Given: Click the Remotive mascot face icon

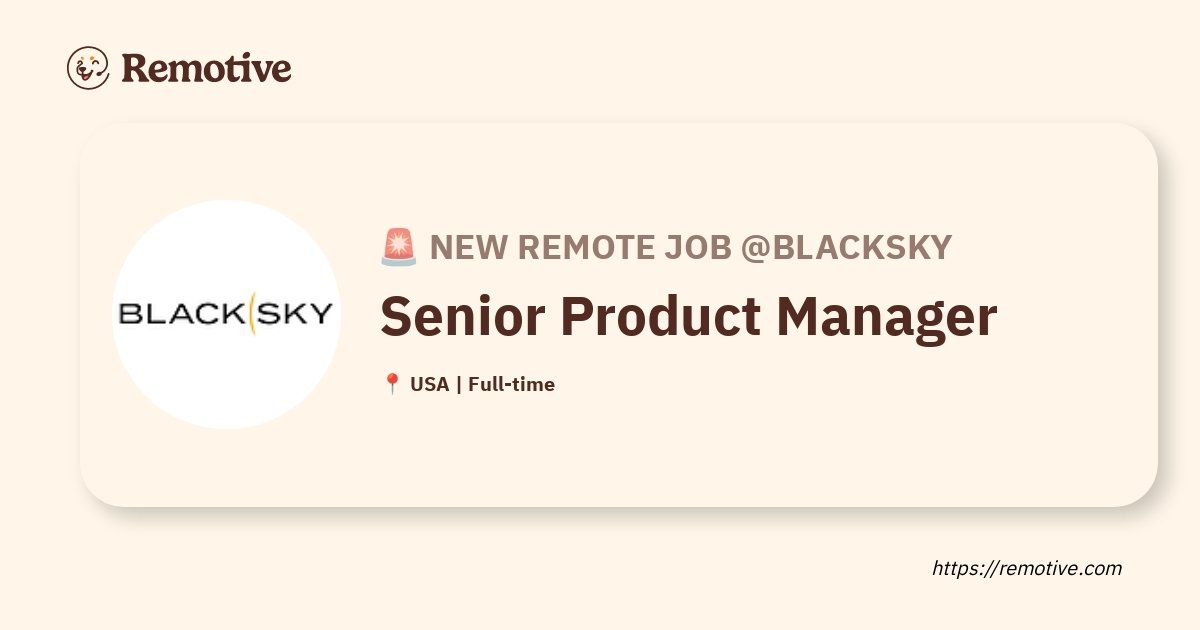Looking at the screenshot, I should pos(88,68).
